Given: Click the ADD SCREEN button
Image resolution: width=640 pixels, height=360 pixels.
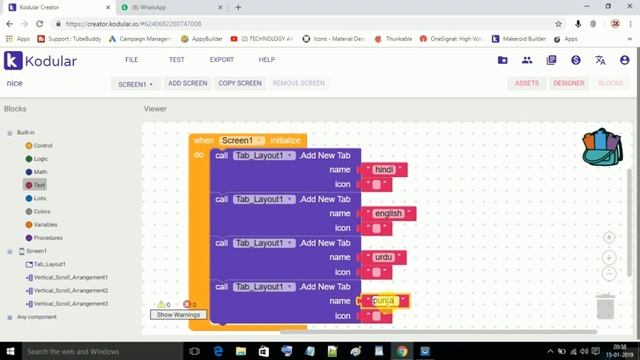Looking at the screenshot, I should coord(188,83).
